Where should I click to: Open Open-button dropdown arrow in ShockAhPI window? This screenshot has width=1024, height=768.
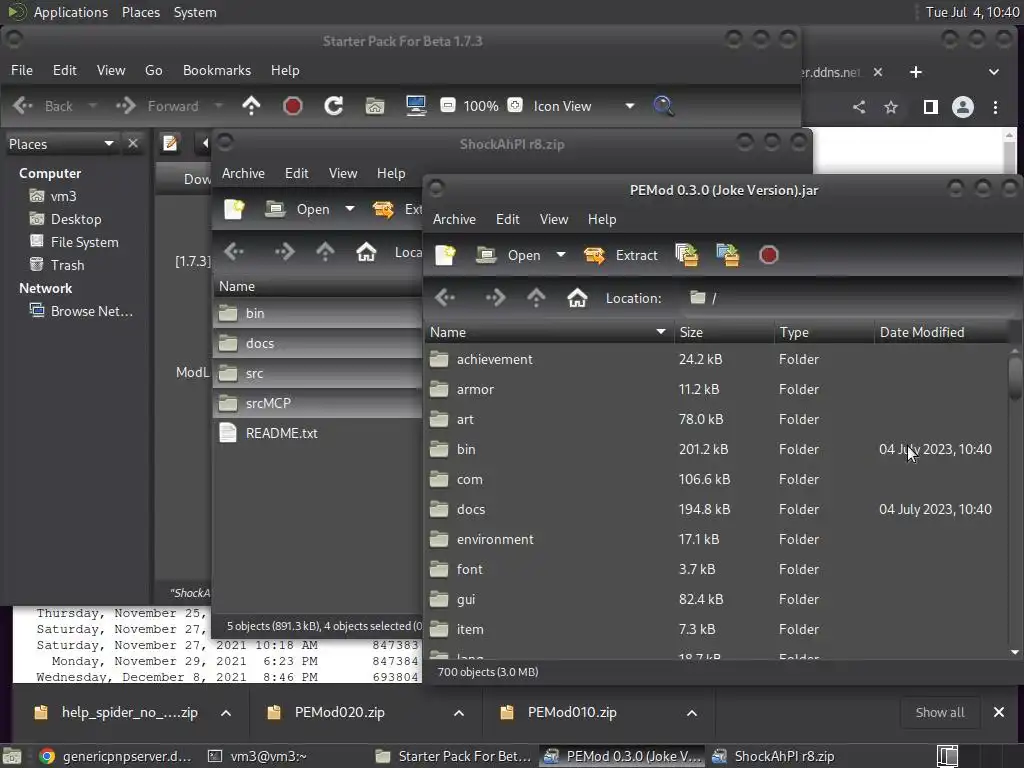coord(350,209)
